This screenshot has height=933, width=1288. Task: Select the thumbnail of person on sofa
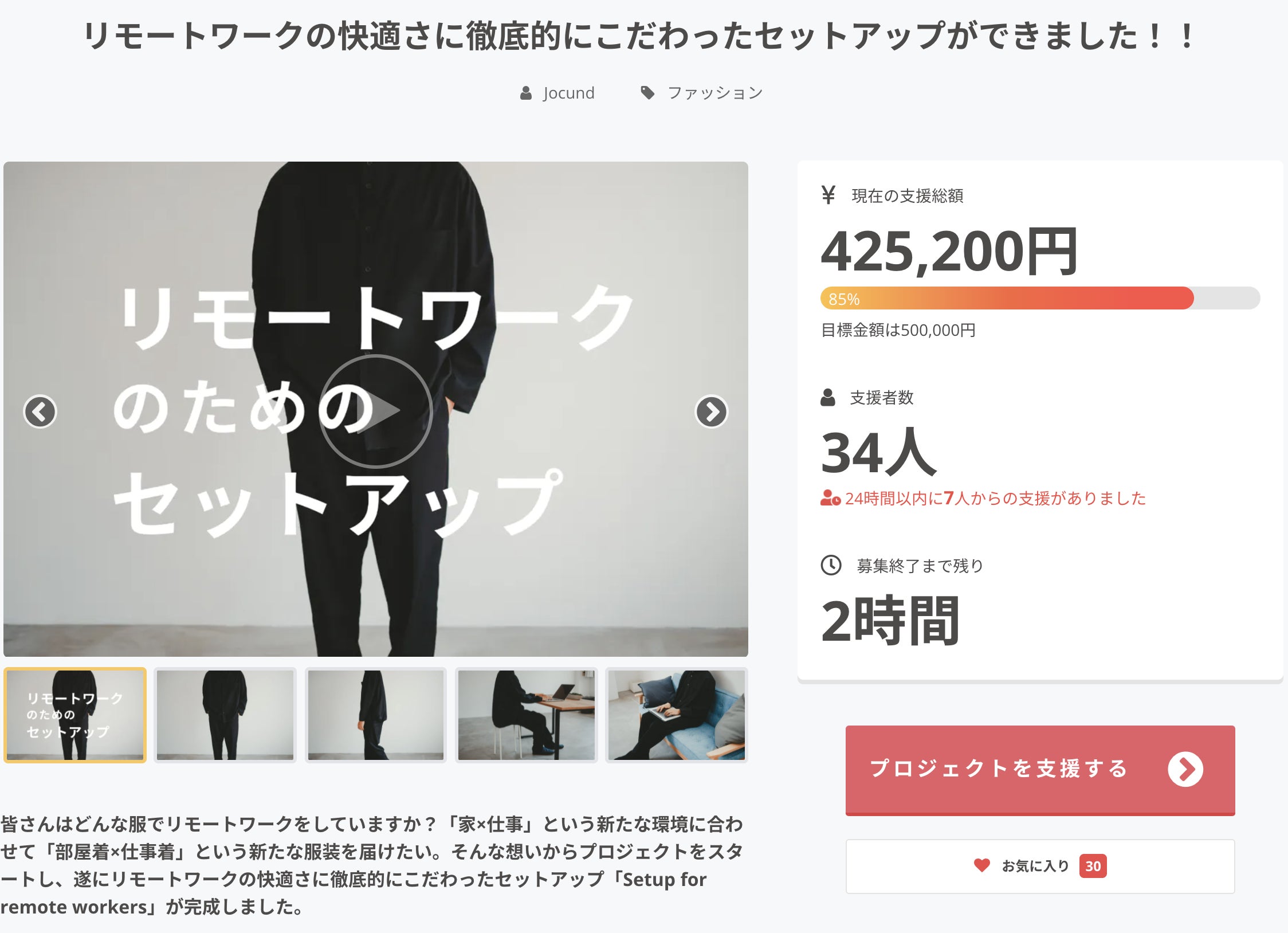[677, 715]
